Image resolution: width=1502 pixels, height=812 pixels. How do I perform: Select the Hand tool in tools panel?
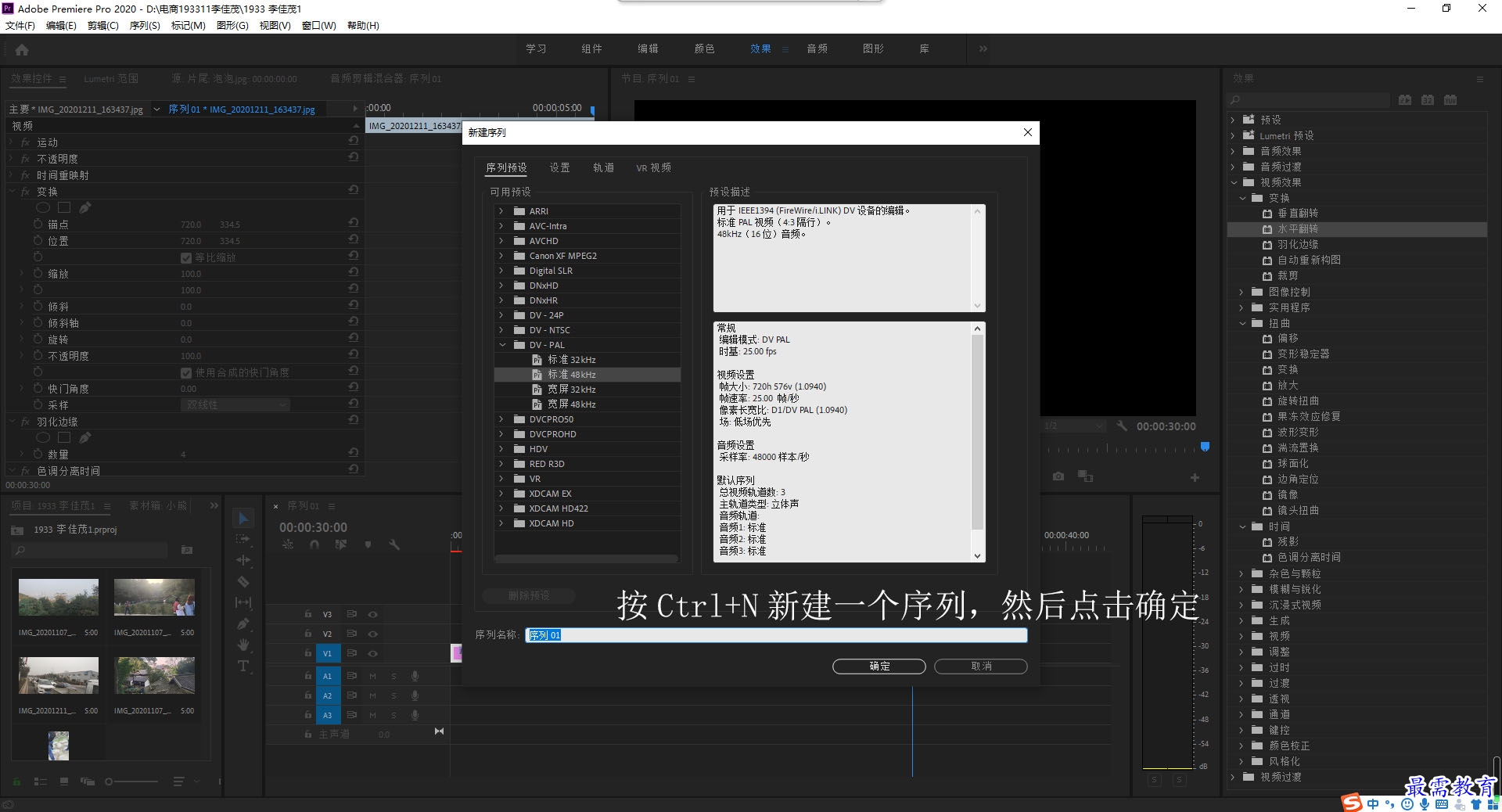pyautogui.click(x=243, y=645)
